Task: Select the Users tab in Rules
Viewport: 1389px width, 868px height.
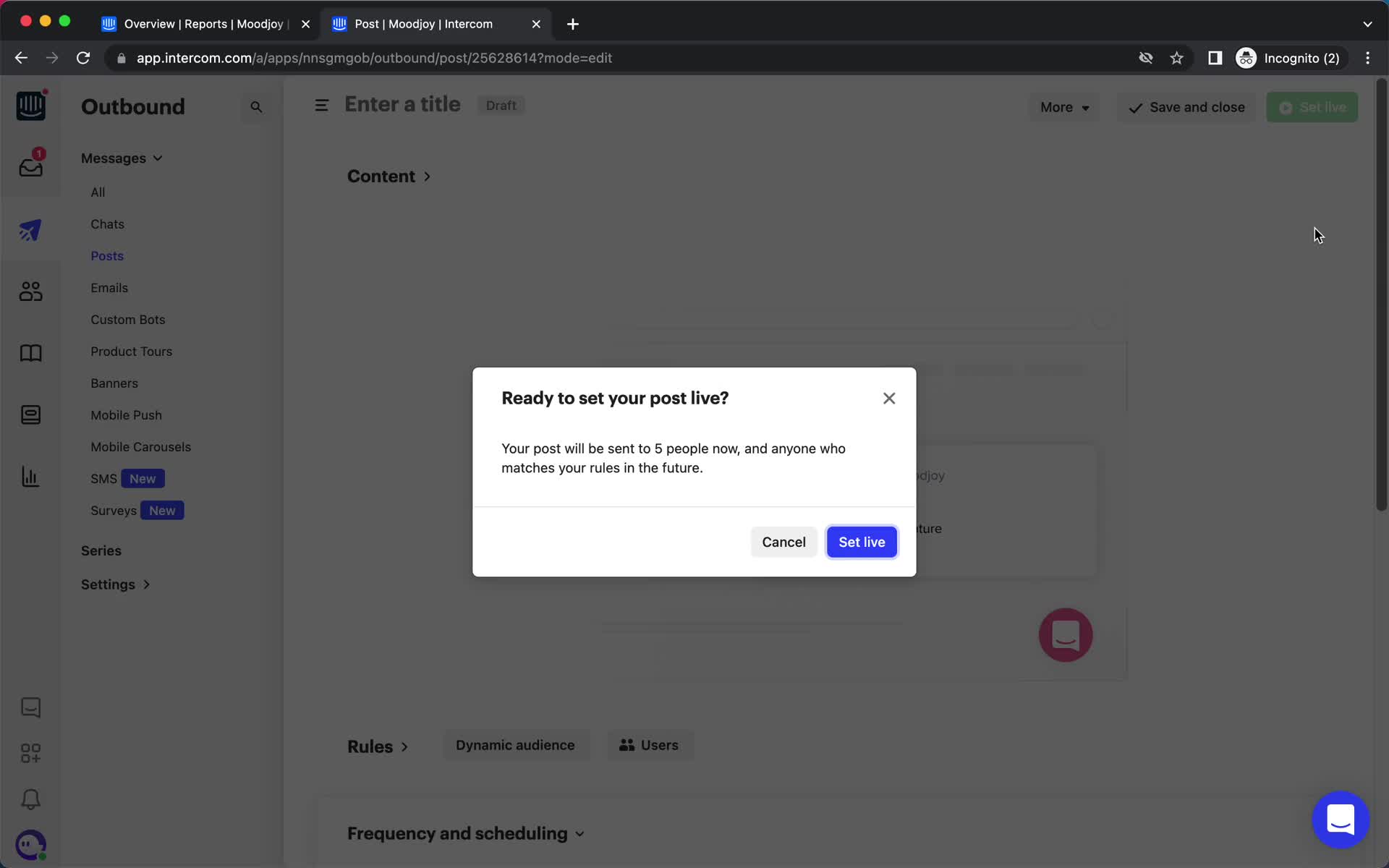Action: (649, 745)
